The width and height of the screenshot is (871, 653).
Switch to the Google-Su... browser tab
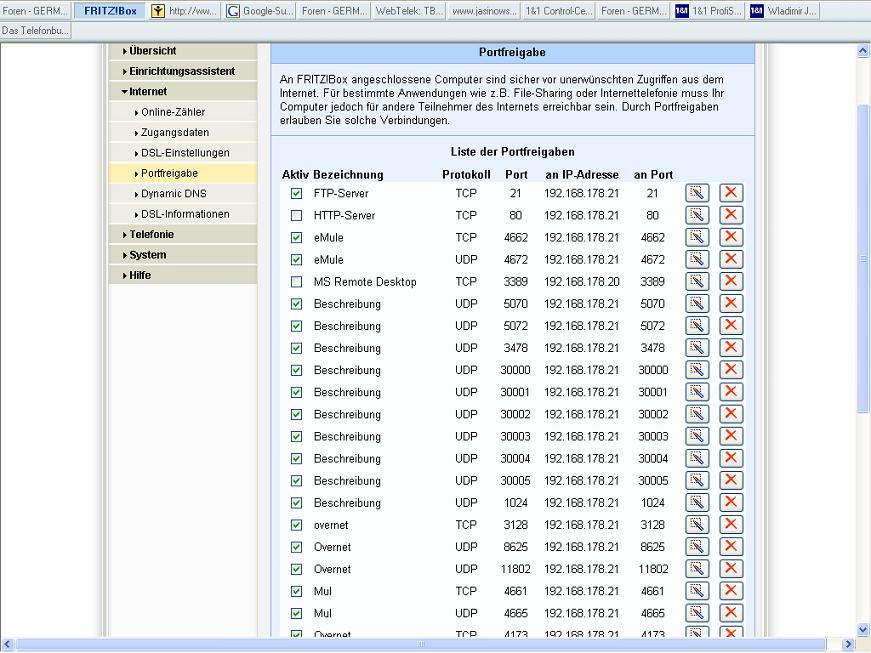click(259, 11)
